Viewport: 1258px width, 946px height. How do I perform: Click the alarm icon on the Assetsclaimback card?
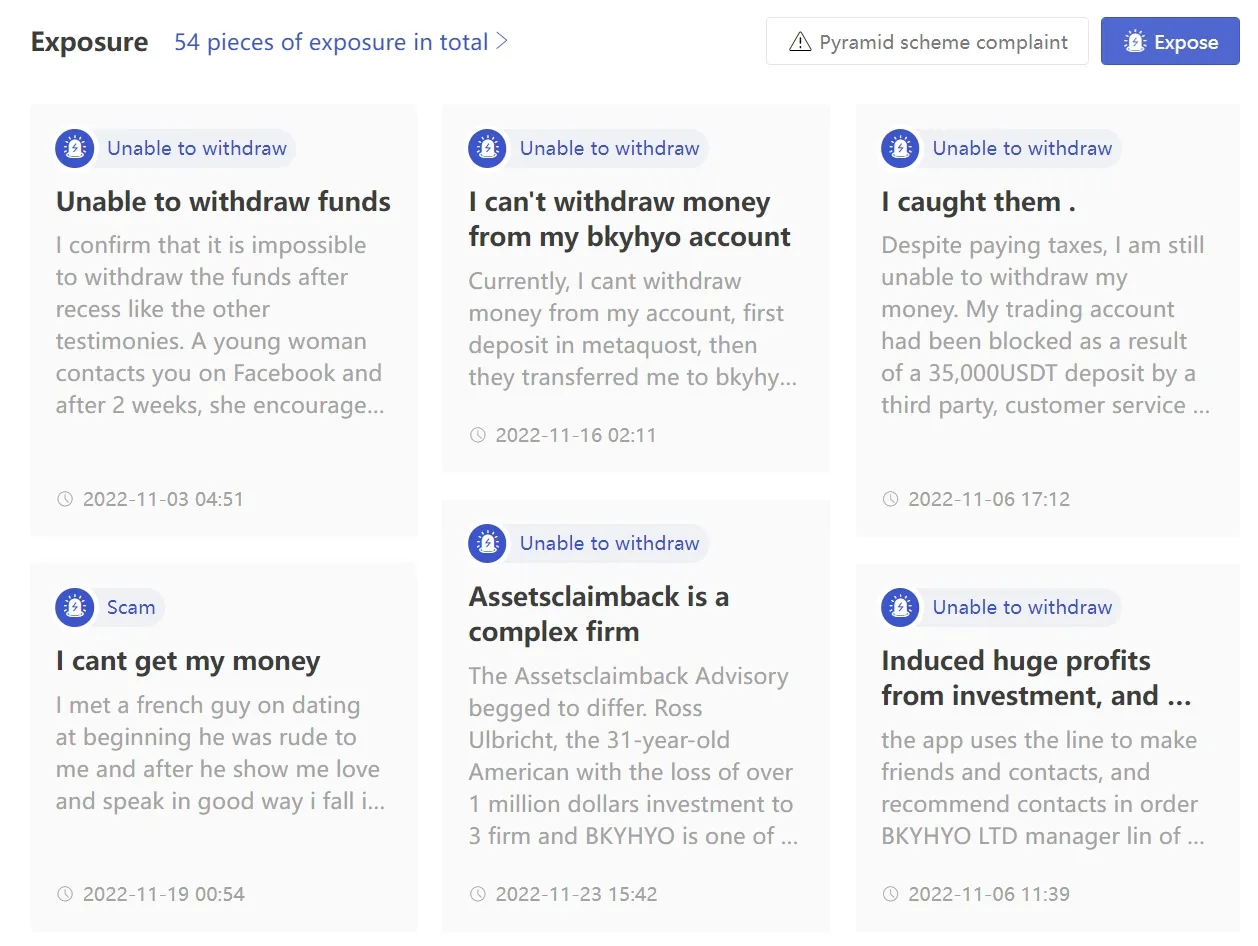point(487,543)
